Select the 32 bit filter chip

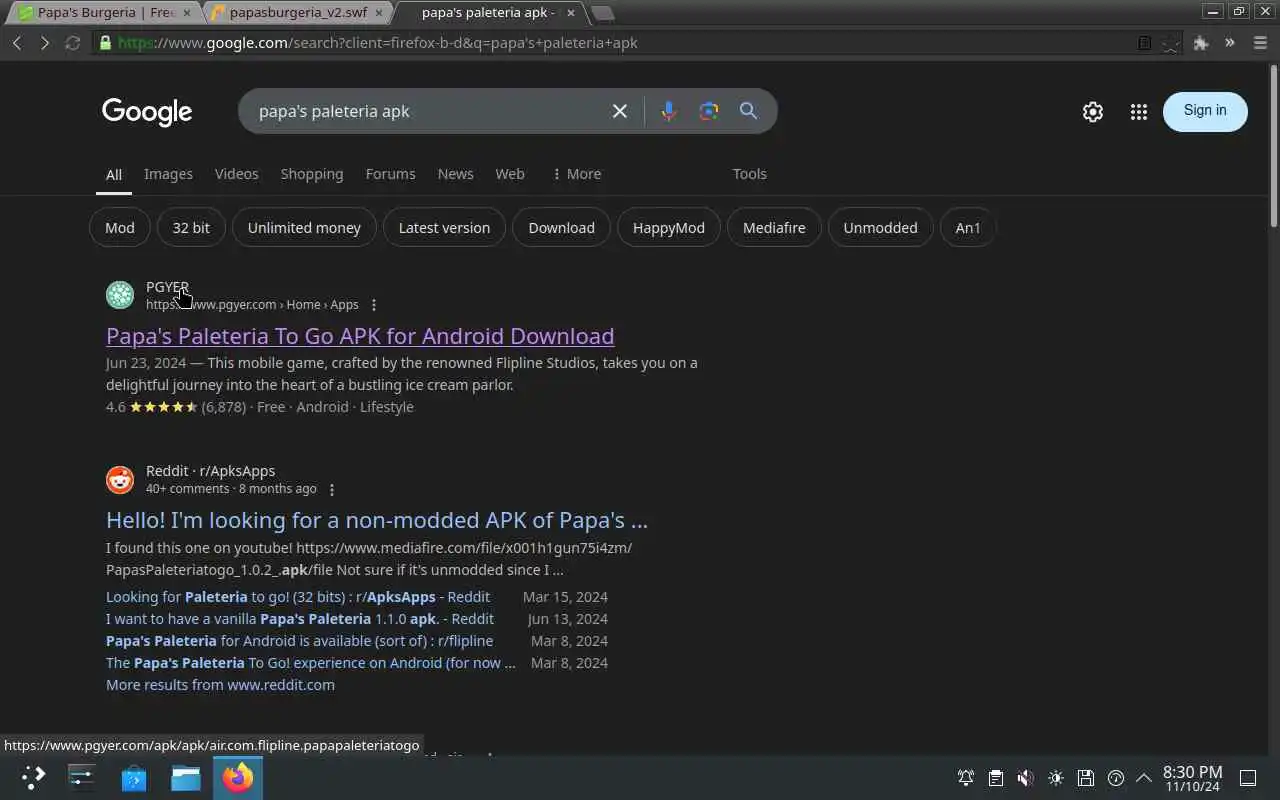click(191, 228)
